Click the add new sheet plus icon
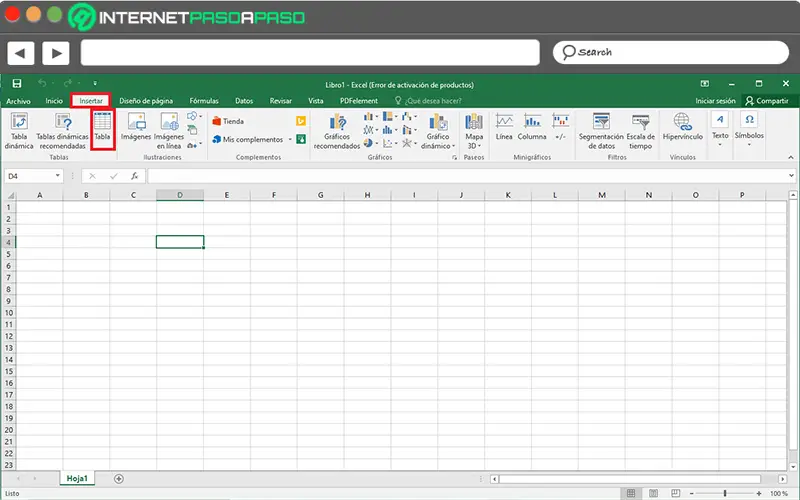The width and height of the screenshot is (800, 500). (119, 479)
